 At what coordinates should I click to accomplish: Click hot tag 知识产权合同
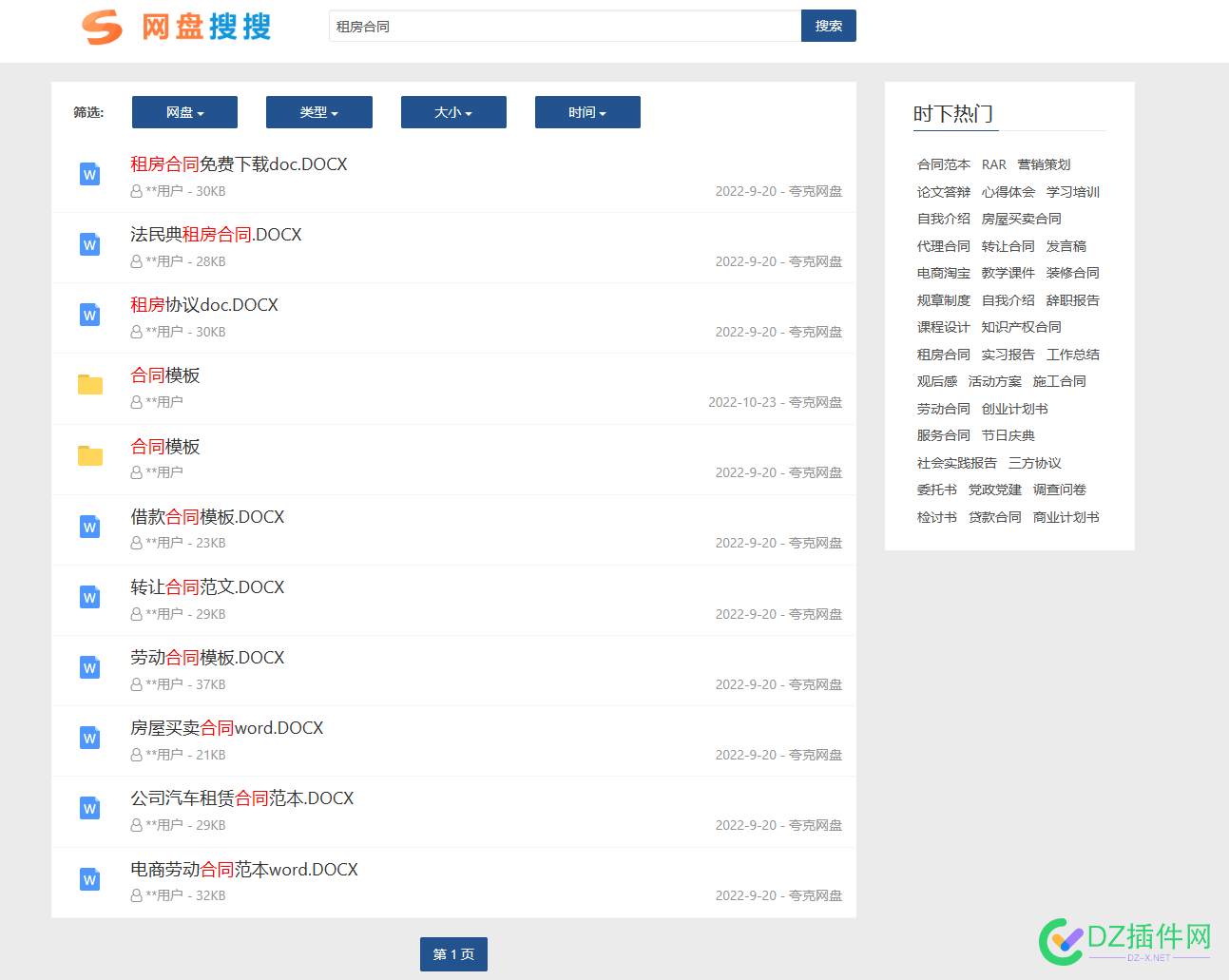(x=1022, y=327)
